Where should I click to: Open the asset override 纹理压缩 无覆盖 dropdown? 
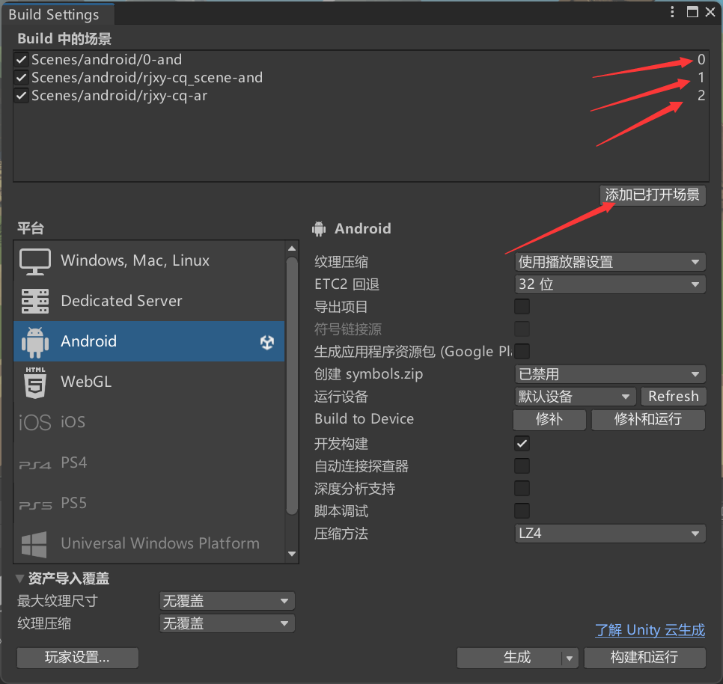(x=227, y=624)
